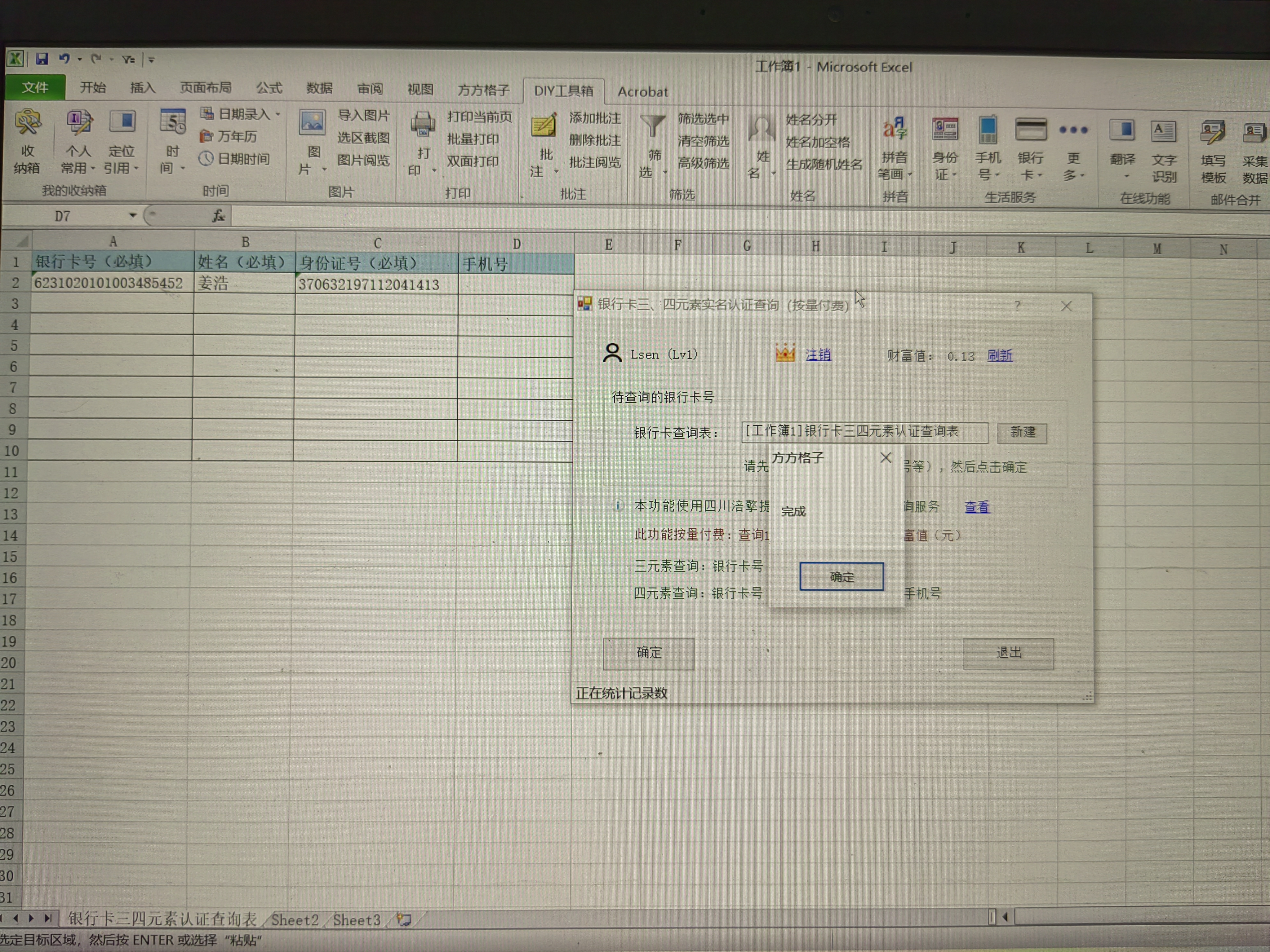Select the column C header
The image size is (1270, 952).
coord(377,243)
